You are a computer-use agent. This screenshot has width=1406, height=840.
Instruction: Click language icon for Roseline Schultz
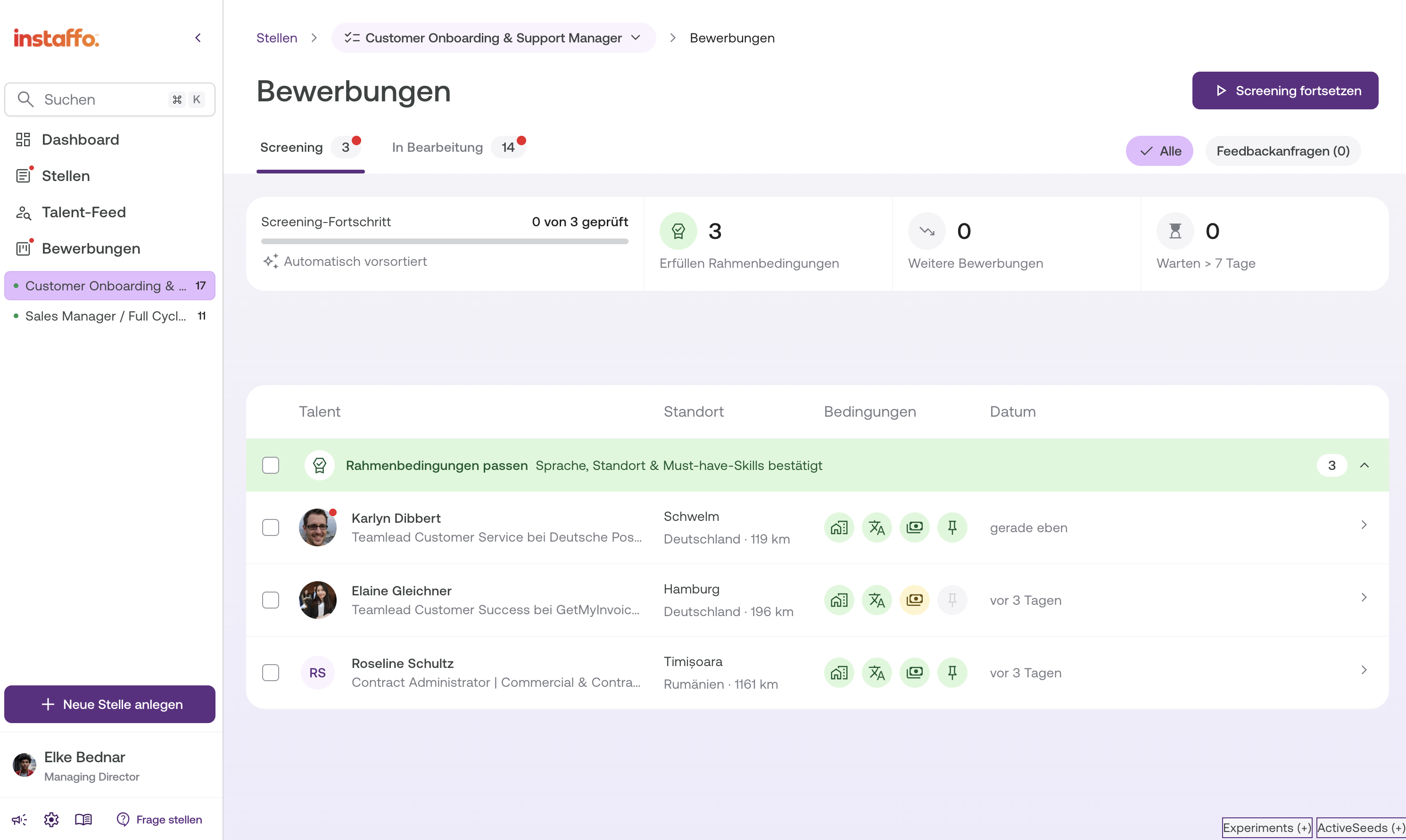[x=877, y=673]
